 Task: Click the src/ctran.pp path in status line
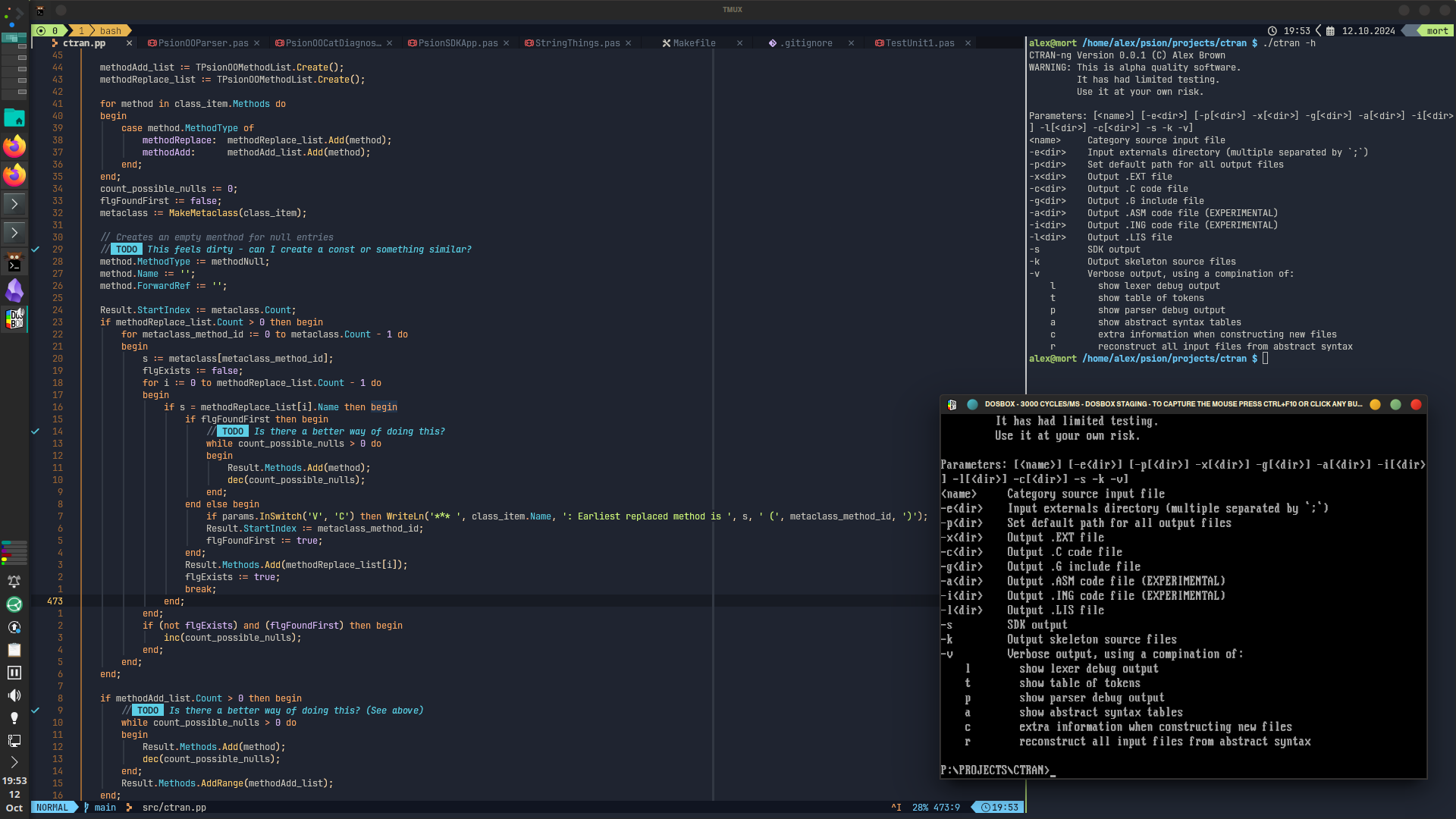[x=174, y=808]
